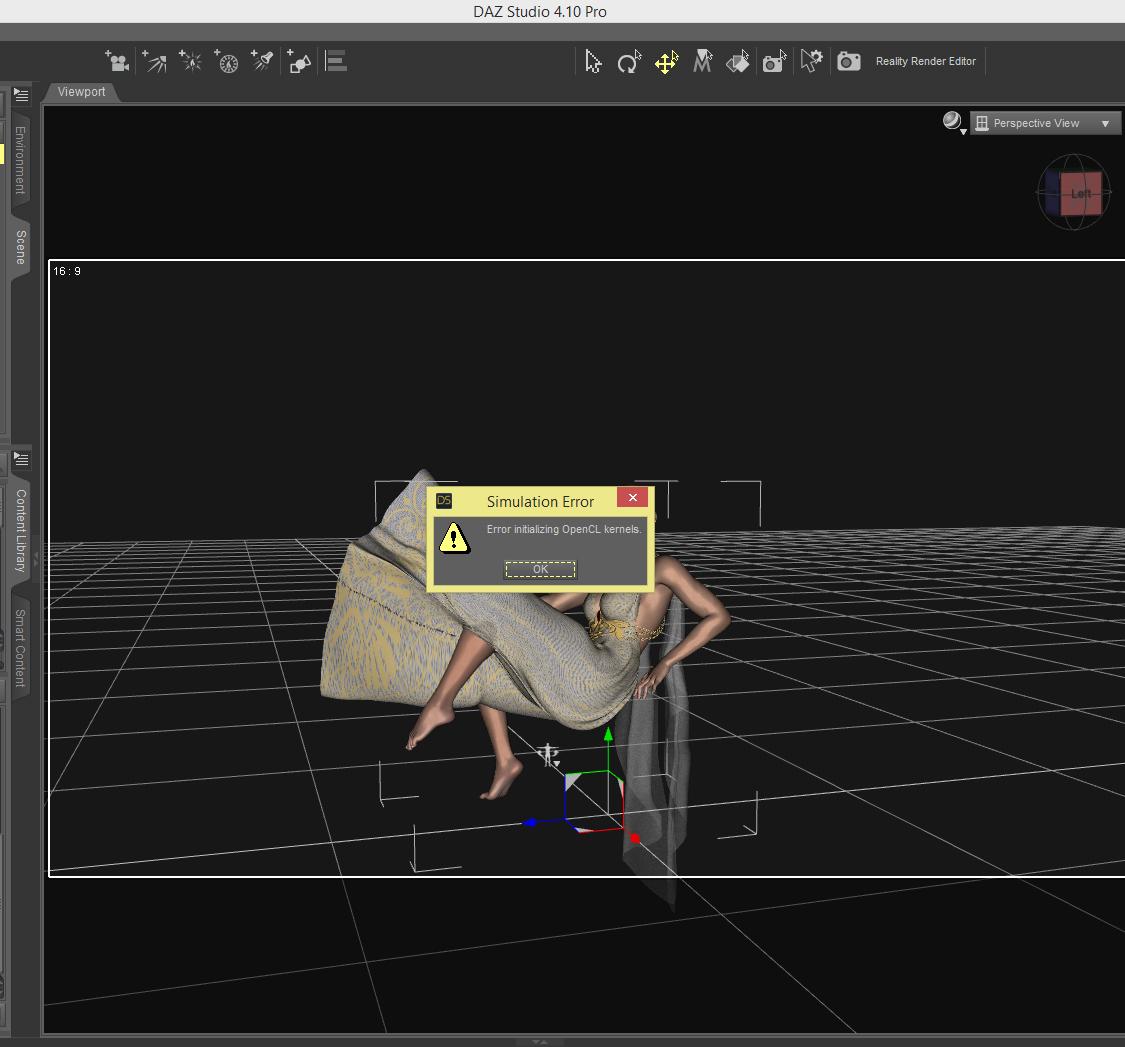Screen dimensions: 1125x1047
Task: Create a new camera
Action: [x=117, y=61]
